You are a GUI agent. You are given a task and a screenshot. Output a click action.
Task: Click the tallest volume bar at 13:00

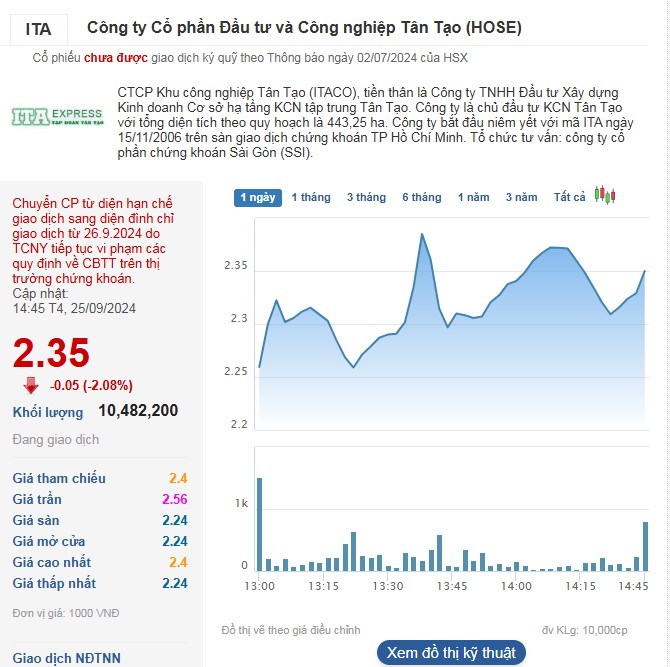tap(259, 523)
